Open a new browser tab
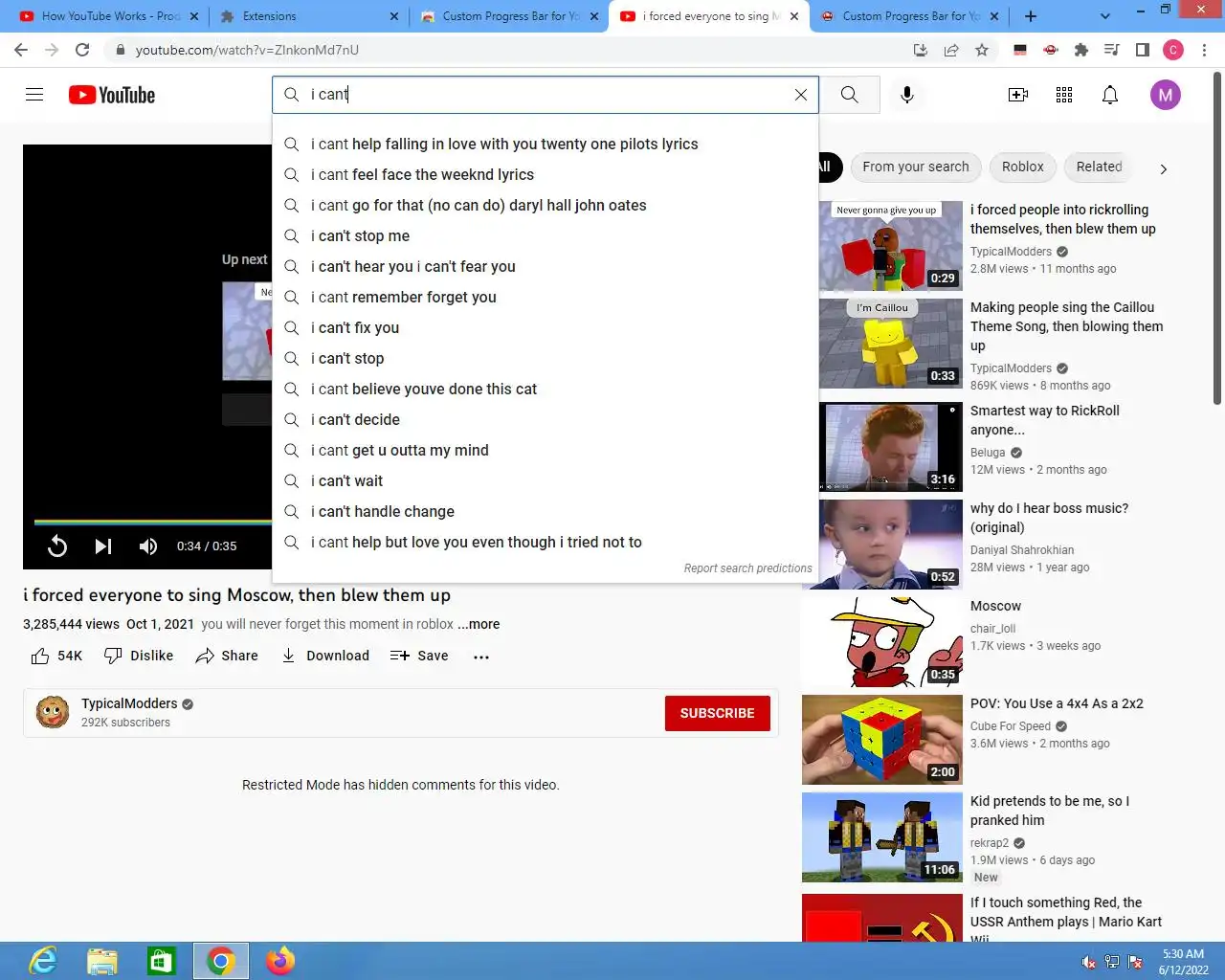This screenshot has height=980, width=1225. (1031, 16)
